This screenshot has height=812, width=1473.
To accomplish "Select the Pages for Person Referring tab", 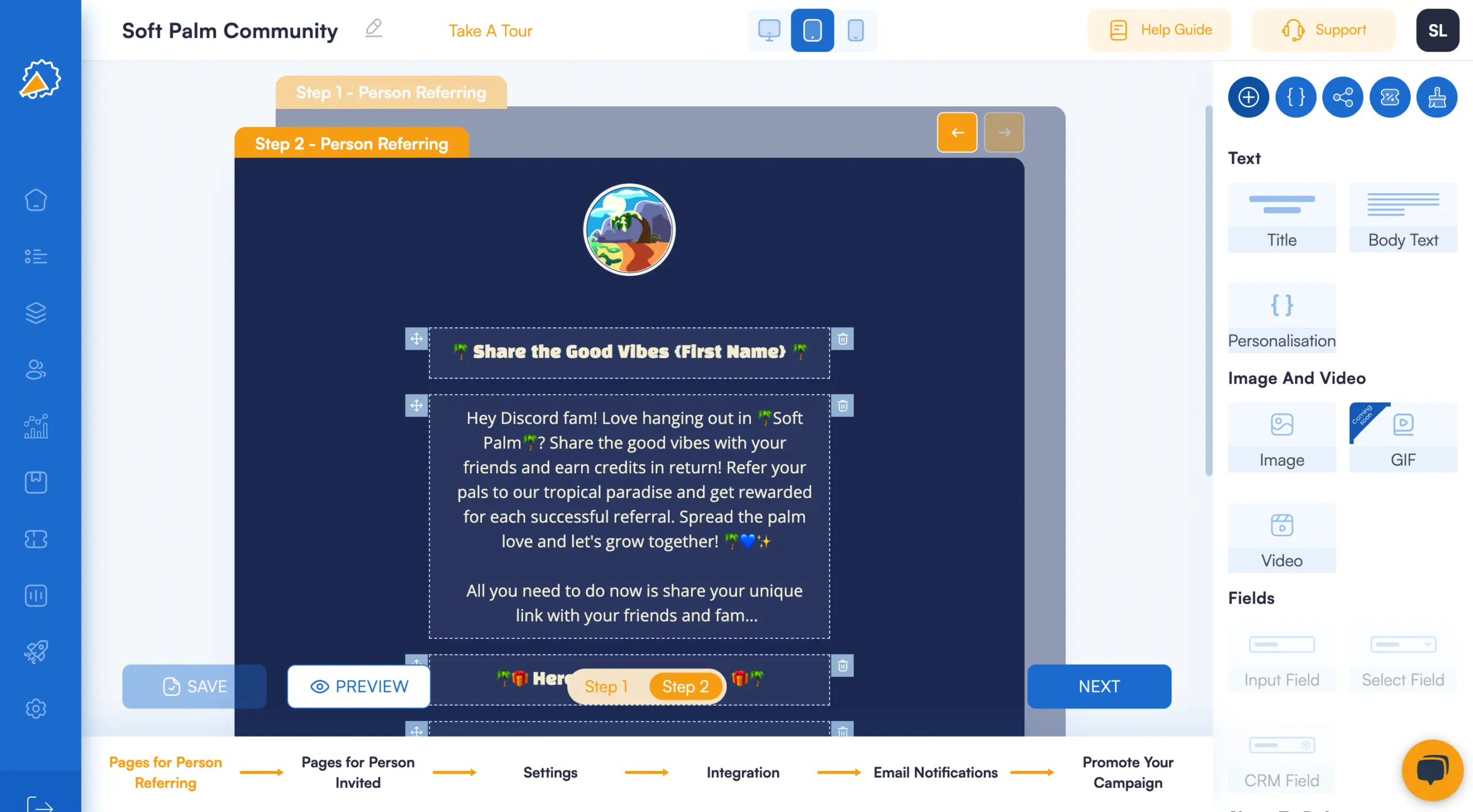I will pyautogui.click(x=165, y=773).
